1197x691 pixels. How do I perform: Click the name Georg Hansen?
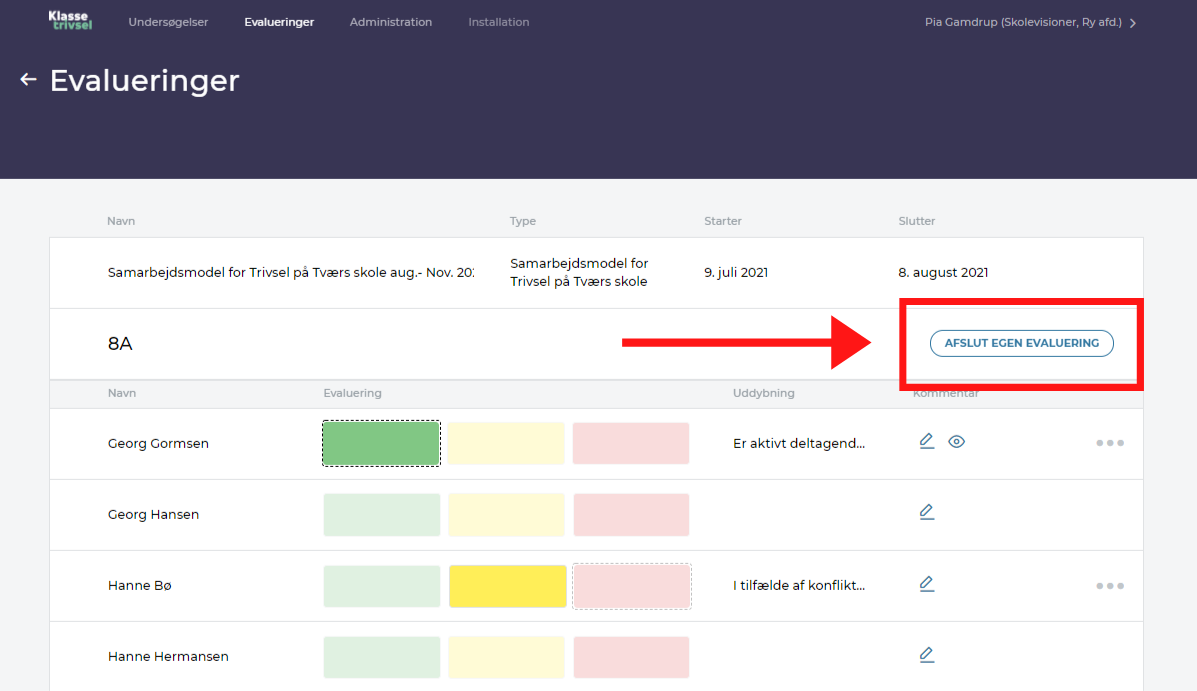153,515
